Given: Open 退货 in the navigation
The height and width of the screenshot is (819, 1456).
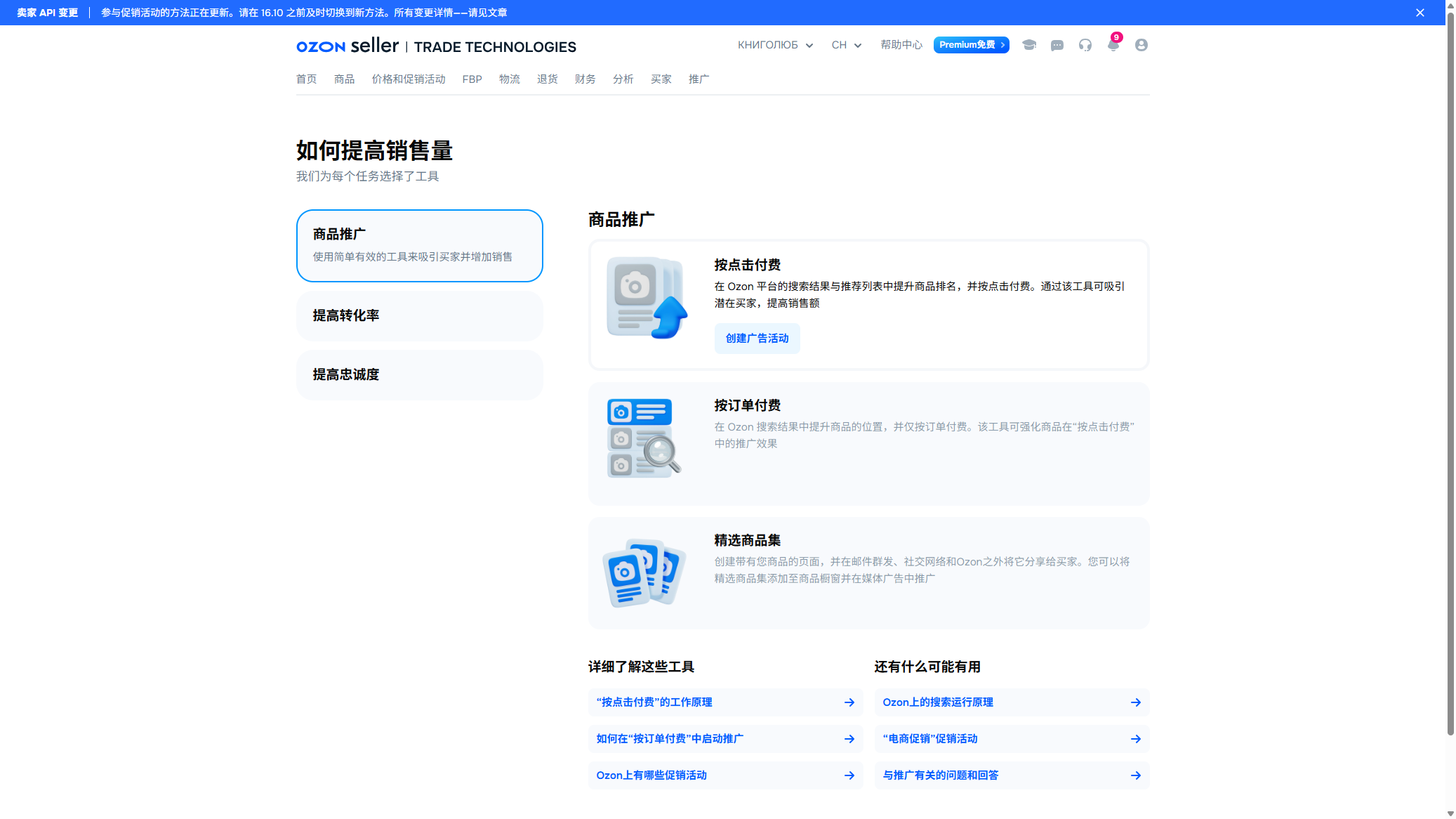Looking at the screenshot, I should [548, 79].
